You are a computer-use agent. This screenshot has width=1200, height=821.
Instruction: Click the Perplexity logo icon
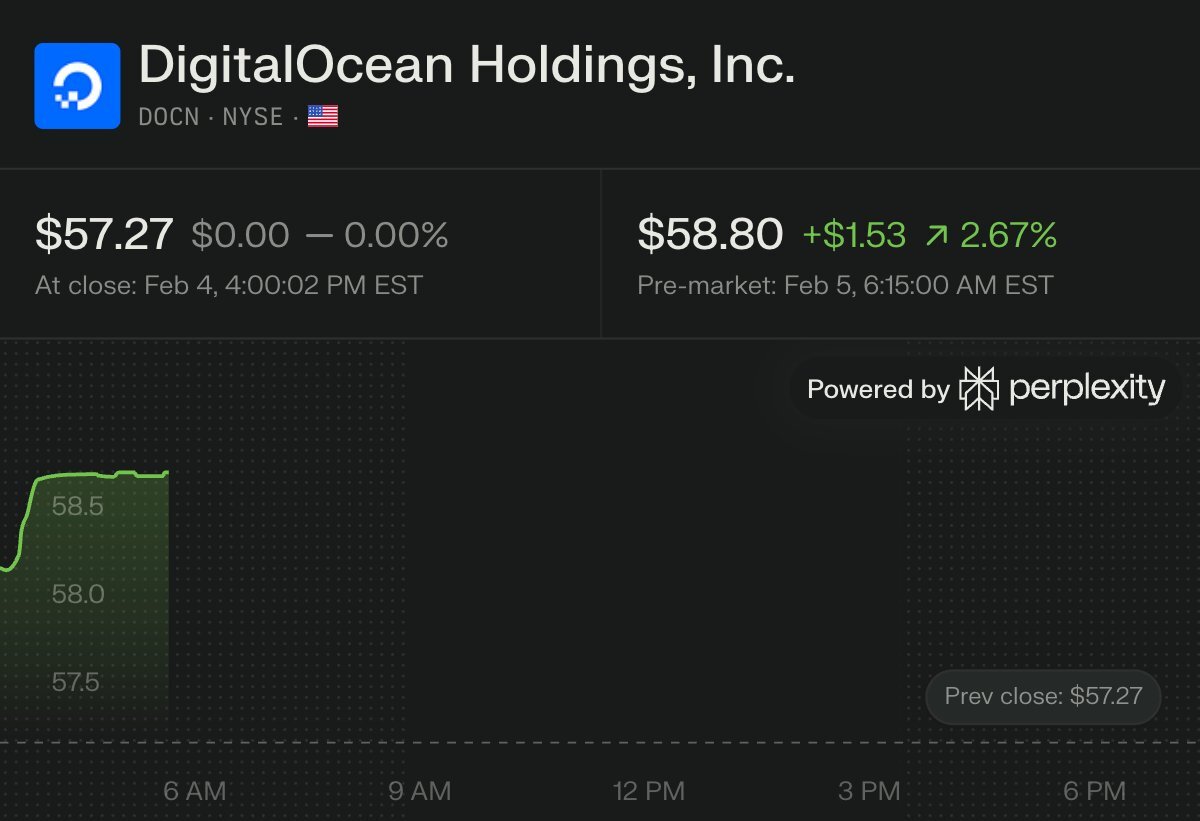click(979, 389)
